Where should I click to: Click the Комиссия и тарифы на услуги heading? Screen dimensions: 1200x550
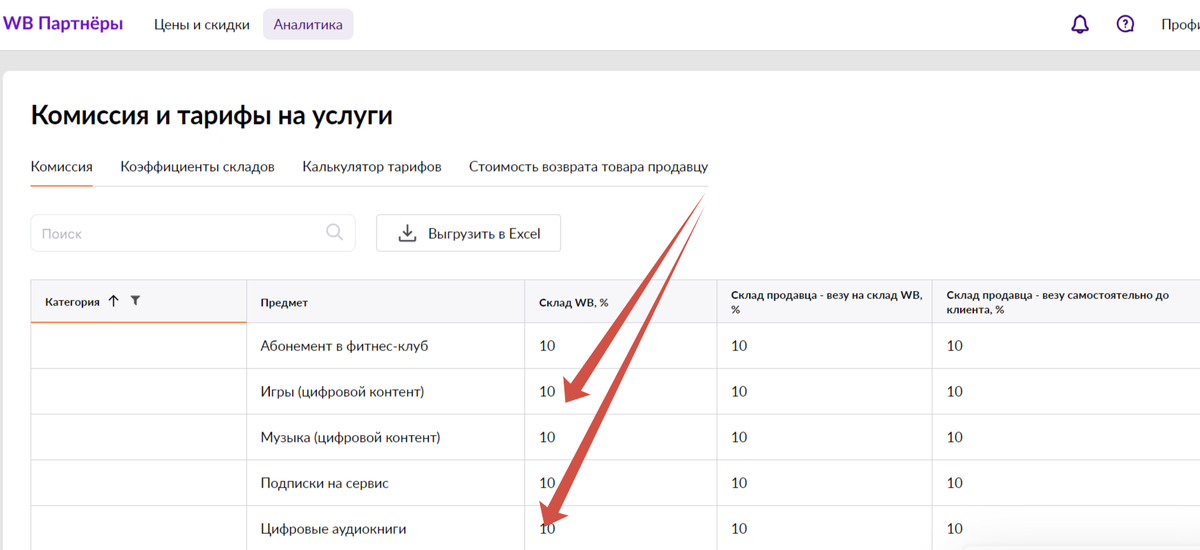[212, 115]
